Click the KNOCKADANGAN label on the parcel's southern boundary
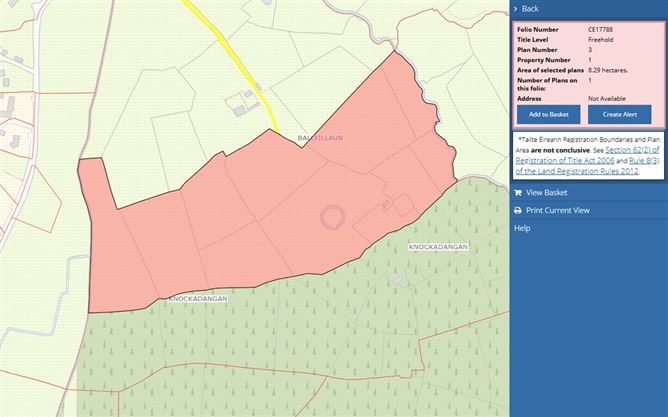 pyautogui.click(x=198, y=298)
